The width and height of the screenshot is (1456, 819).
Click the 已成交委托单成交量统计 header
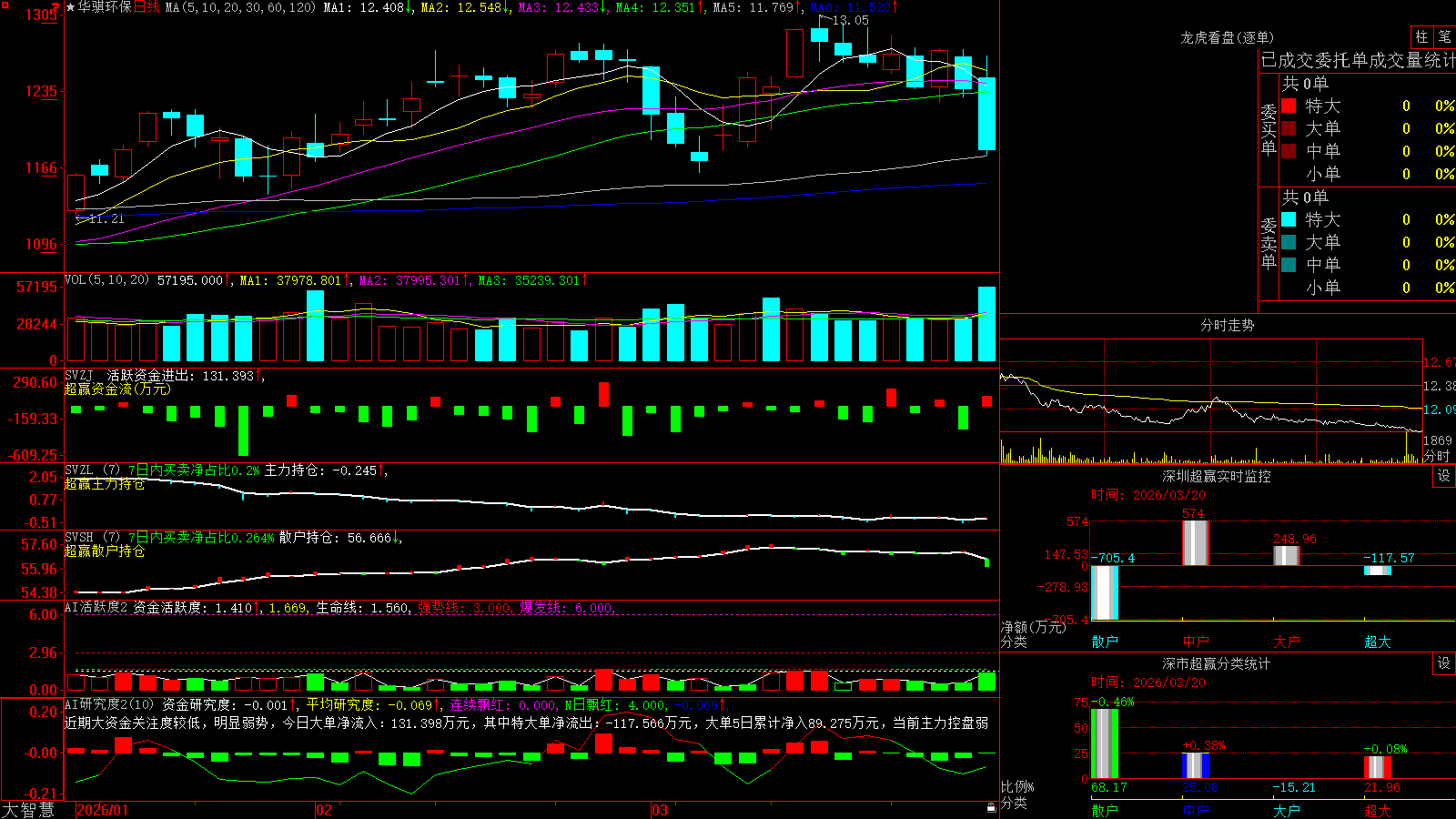click(1358, 60)
